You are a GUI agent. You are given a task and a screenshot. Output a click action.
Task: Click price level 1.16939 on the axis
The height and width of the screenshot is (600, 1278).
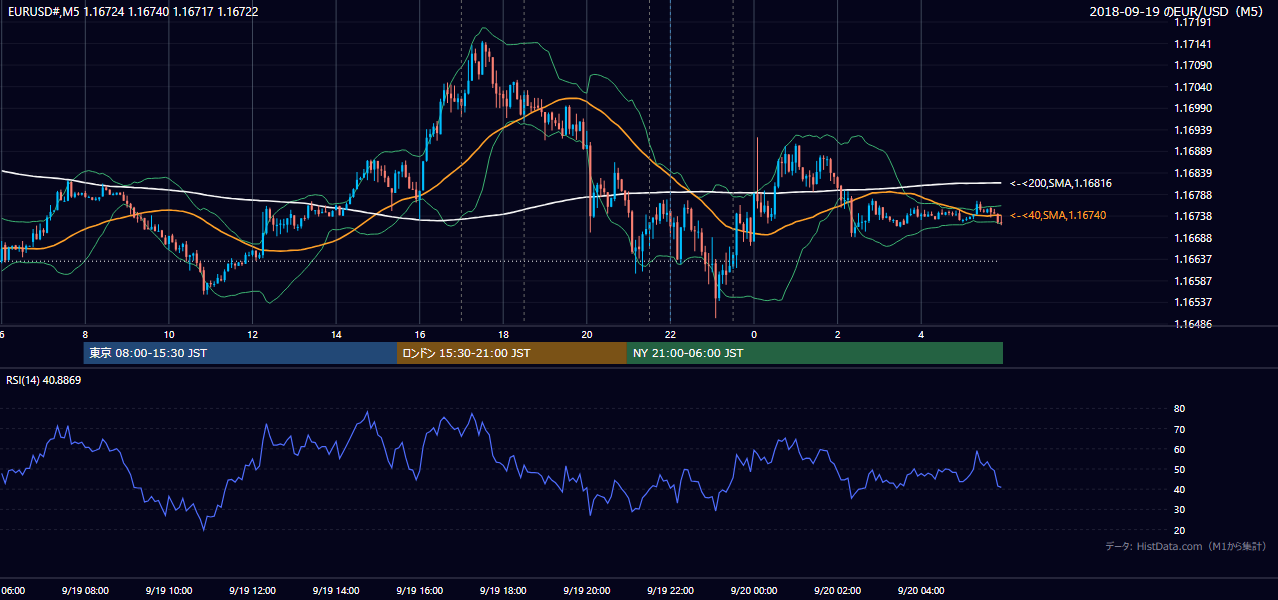tap(1194, 130)
